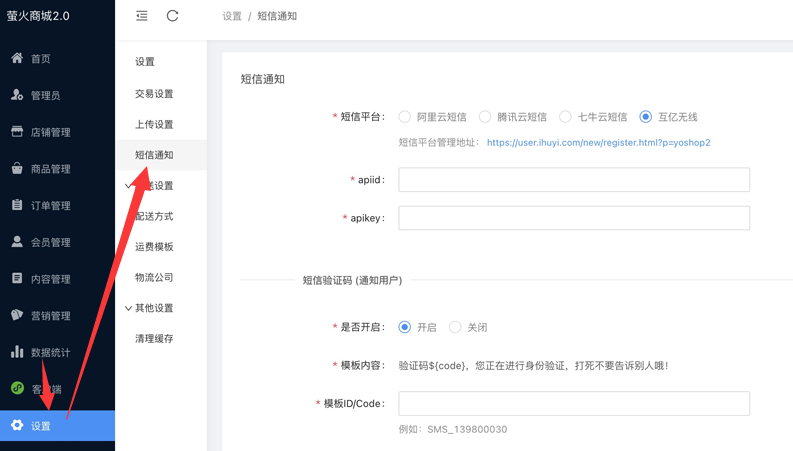
Task: Go to 上传设置 in settings submenu
Action: click(x=154, y=125)
